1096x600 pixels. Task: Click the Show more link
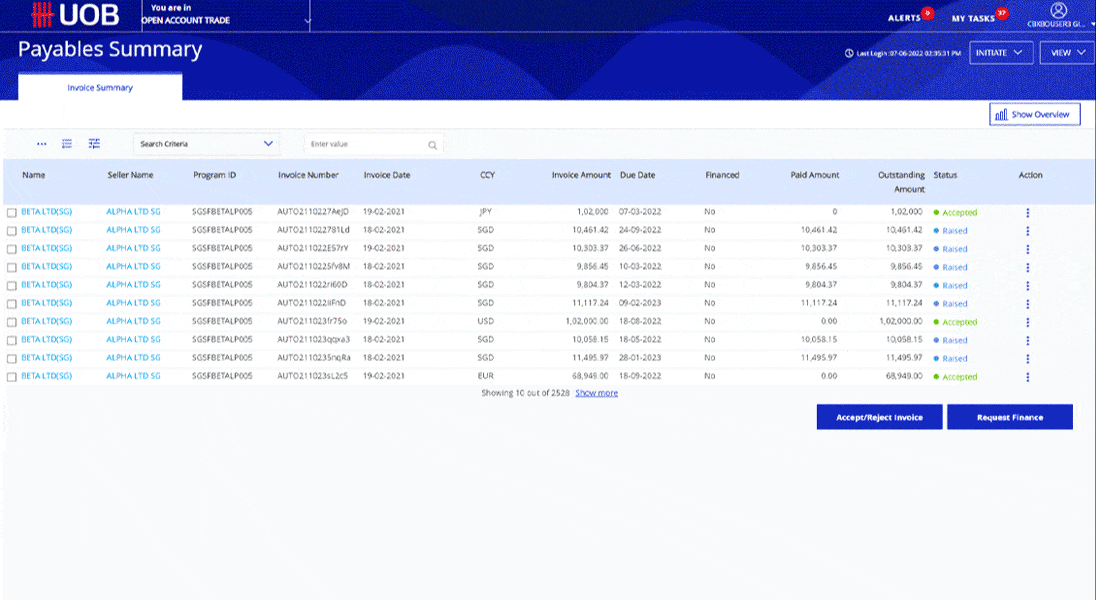tap(596, 393)
